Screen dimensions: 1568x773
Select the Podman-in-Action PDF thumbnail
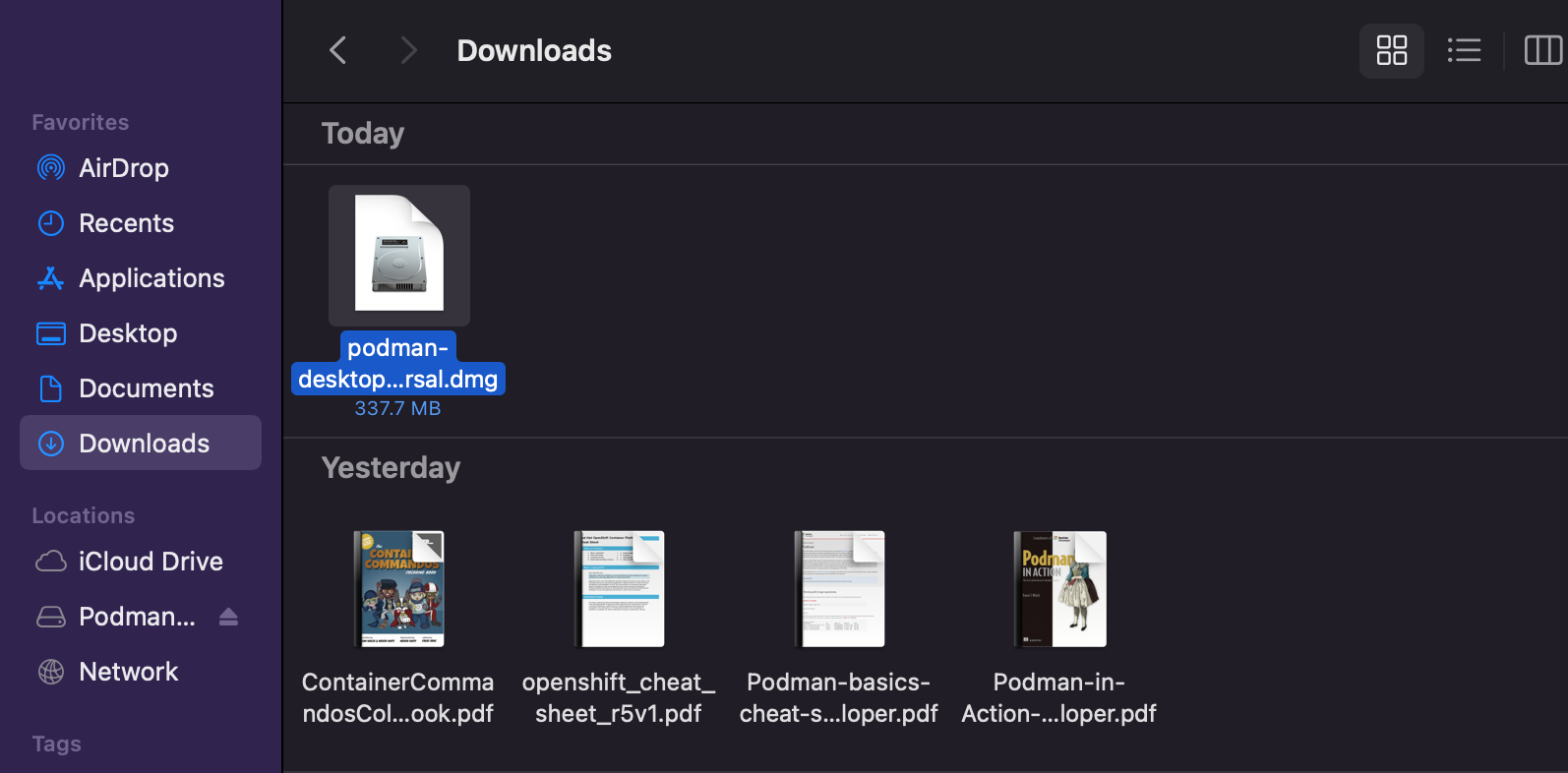(1059, 589)
